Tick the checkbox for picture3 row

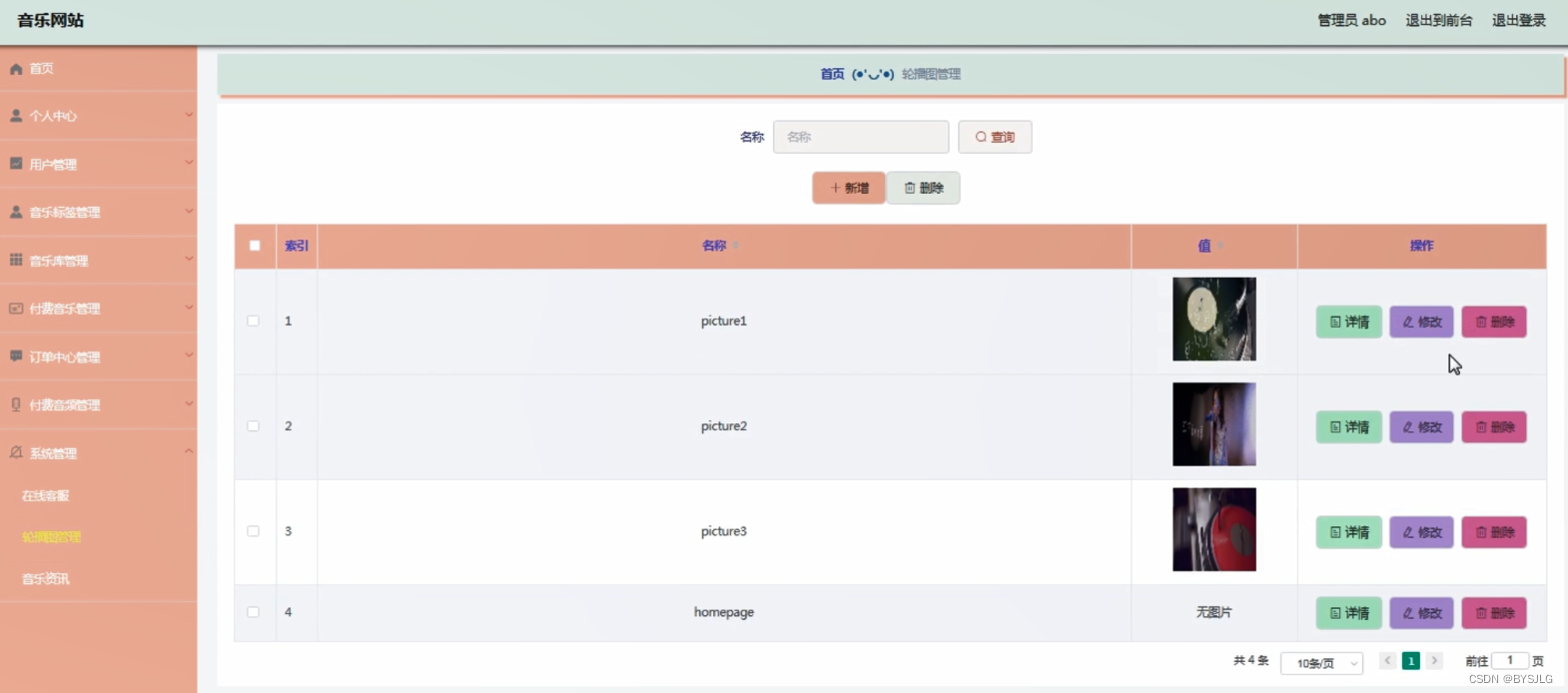253,531
